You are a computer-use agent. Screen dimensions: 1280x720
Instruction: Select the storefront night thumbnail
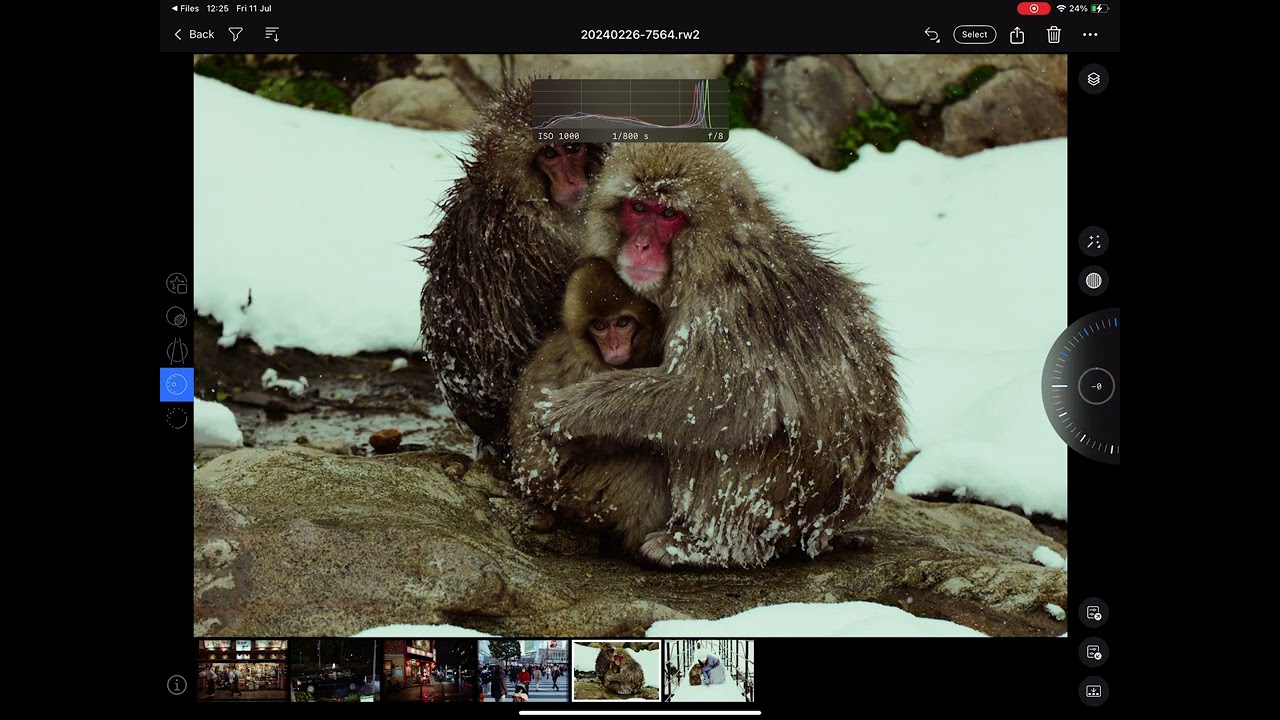[242, 670]
